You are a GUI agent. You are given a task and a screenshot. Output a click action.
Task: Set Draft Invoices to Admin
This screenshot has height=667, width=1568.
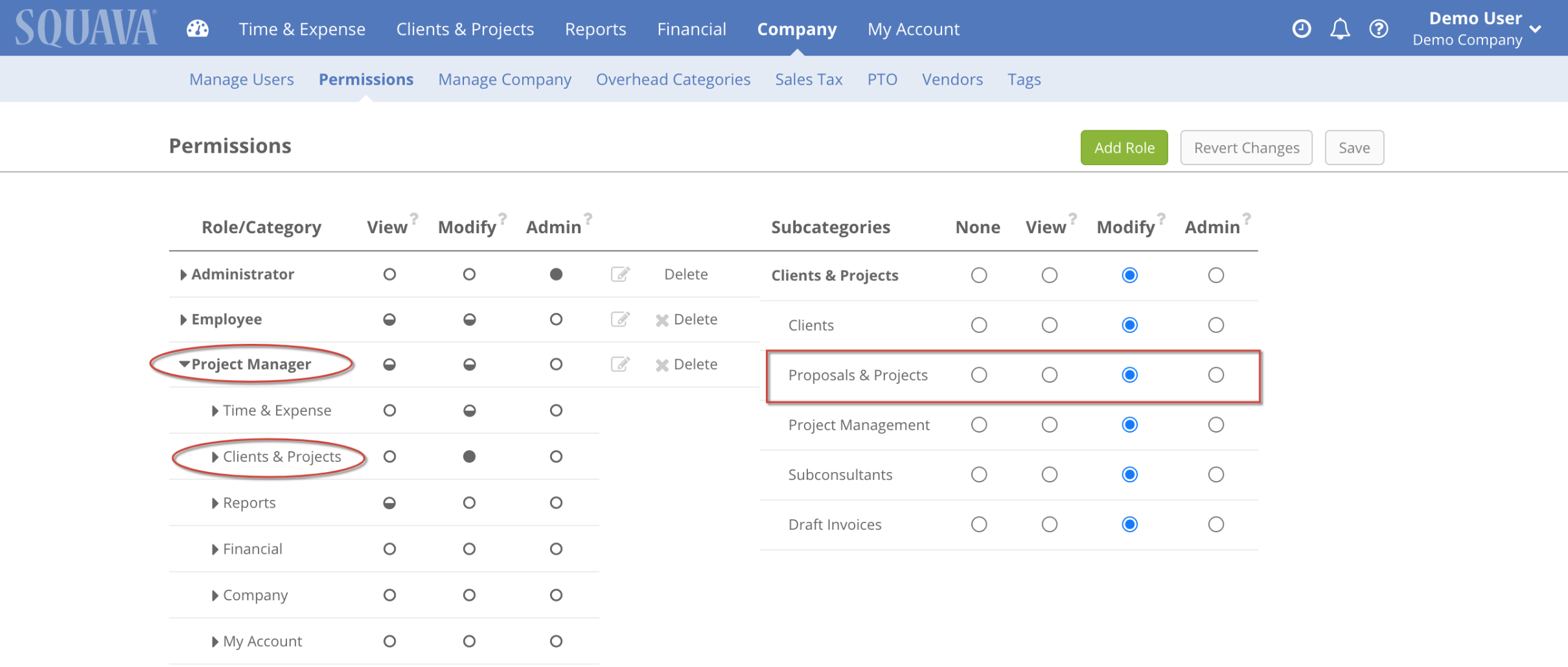coord(1216,525)
